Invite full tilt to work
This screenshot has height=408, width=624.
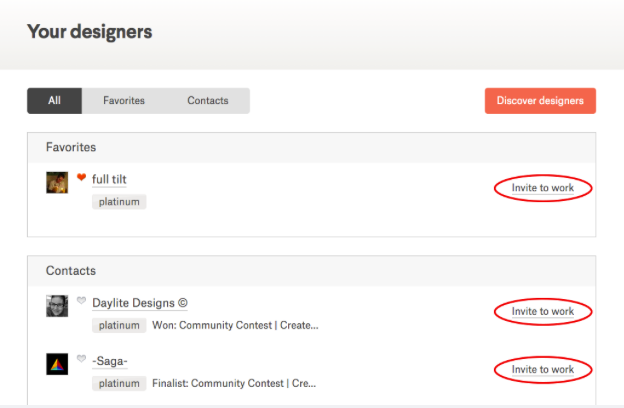point(543,188)
